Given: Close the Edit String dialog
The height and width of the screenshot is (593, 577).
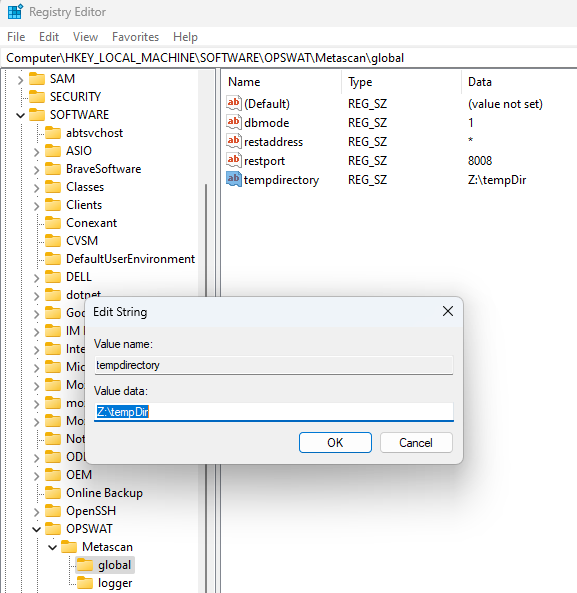Looking at the screenshot, I should click(x=448, y=311).
